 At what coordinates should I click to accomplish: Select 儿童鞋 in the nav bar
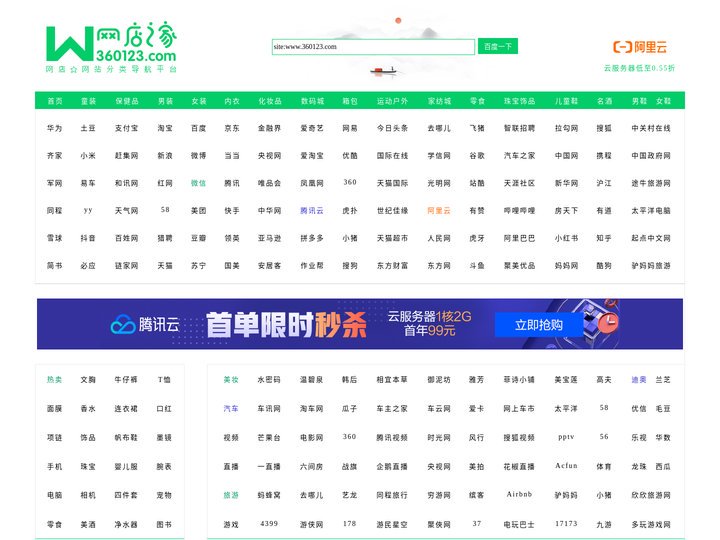coord(566,101)
